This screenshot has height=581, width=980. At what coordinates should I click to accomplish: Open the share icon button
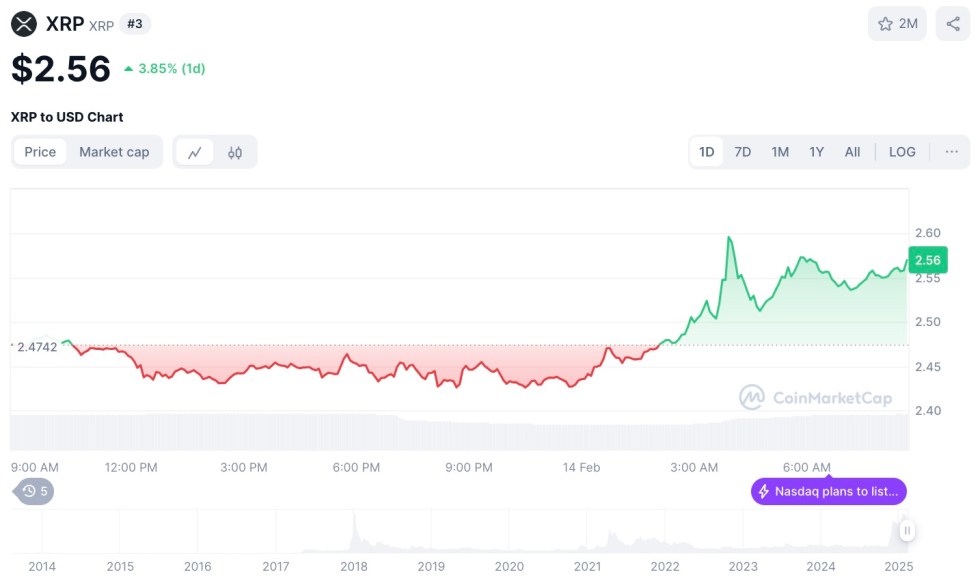[952, 24]
